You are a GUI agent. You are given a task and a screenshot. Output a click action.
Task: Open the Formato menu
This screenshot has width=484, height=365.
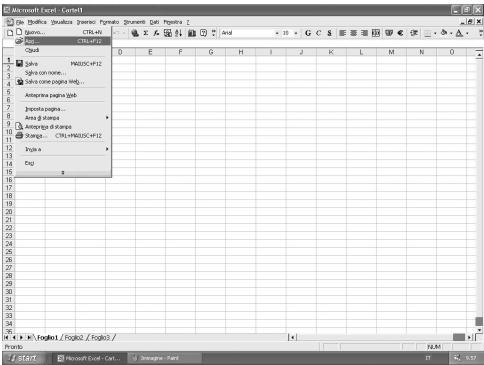pyautogui.click(x=109, y=22)
